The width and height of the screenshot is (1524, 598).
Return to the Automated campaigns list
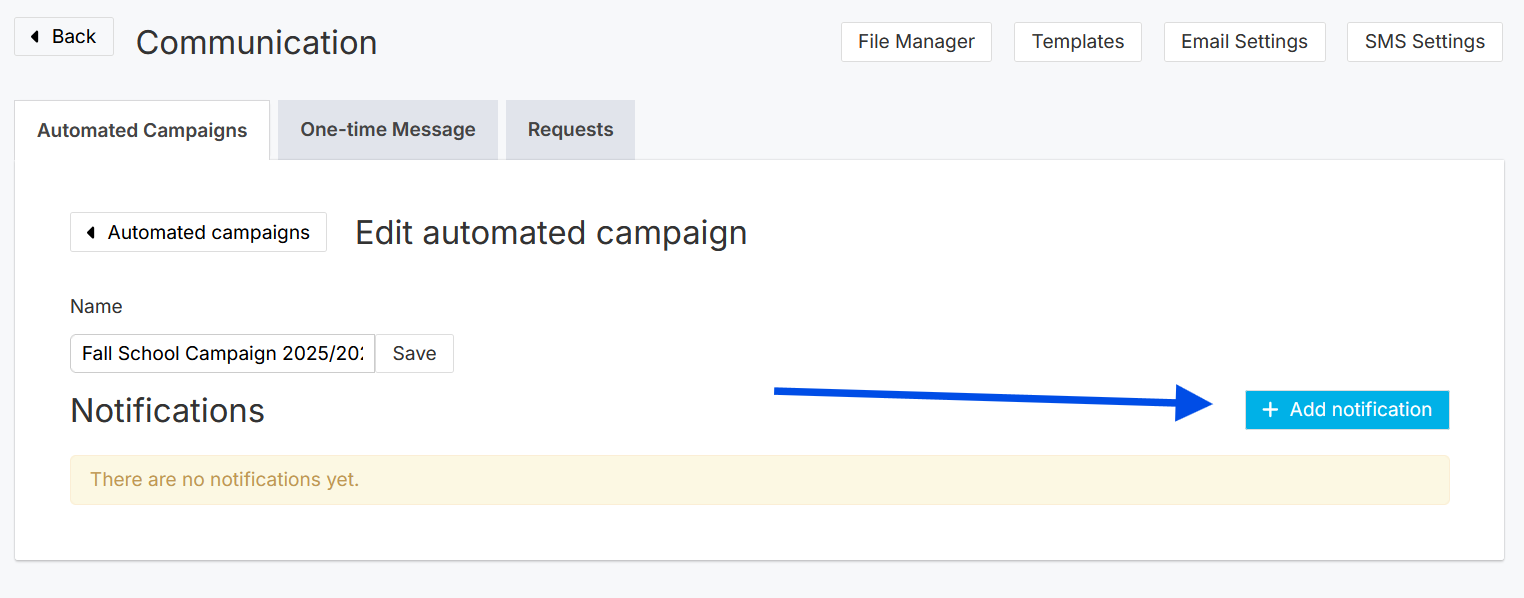tap(198, 232)
